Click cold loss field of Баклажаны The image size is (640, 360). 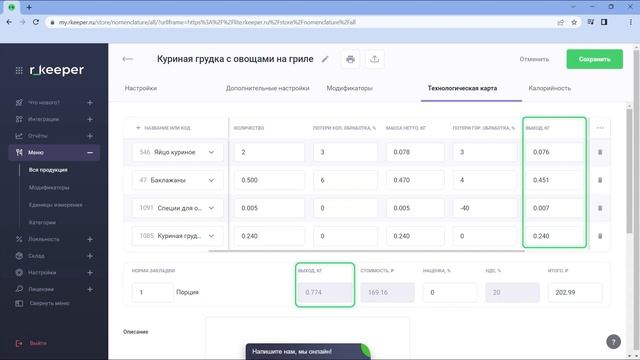(345, 180)
